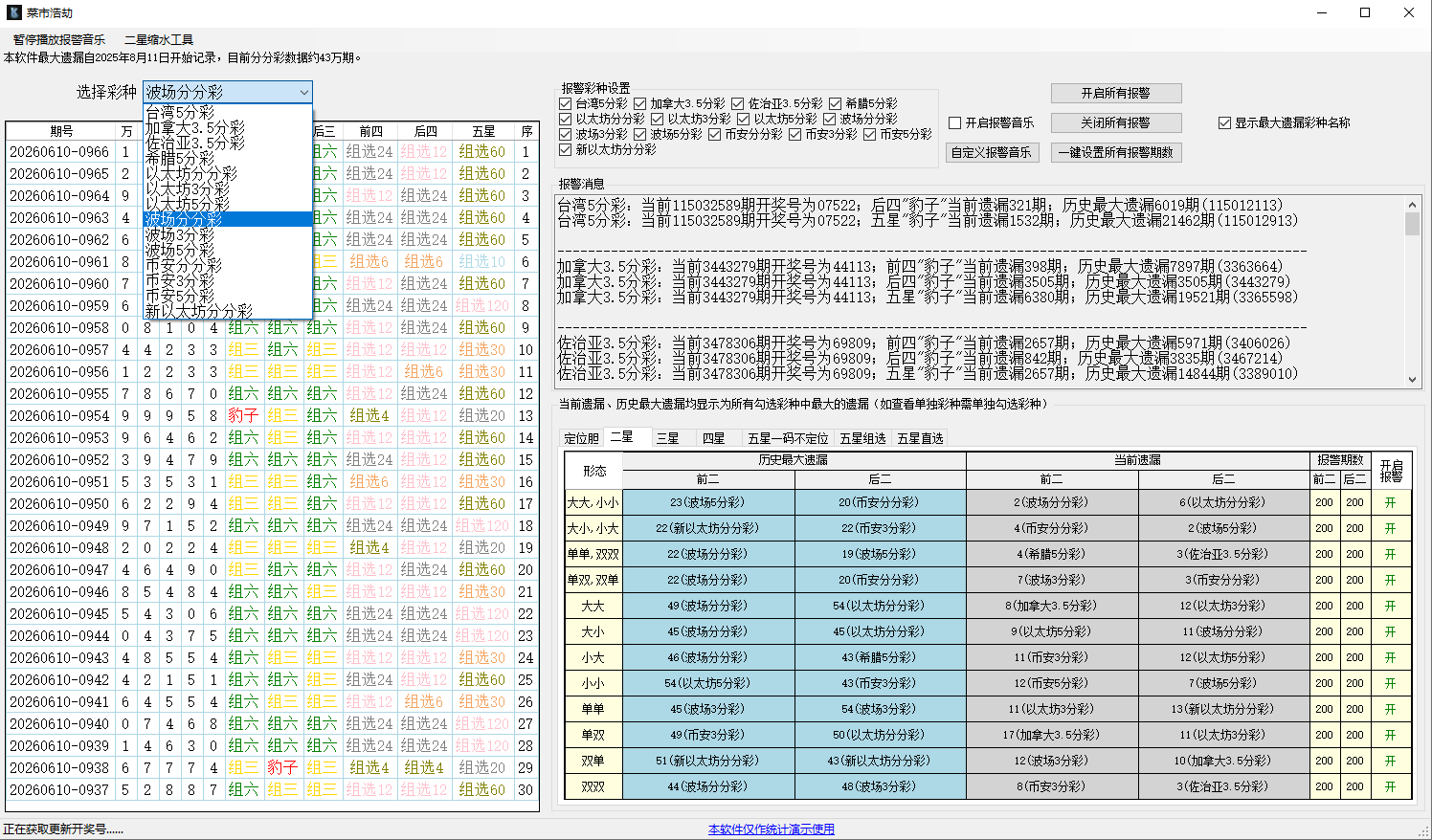The width and height of the screenshot is (1432, 840).
Task: Click the 形态 header cell
Action: tap(594, 471)
